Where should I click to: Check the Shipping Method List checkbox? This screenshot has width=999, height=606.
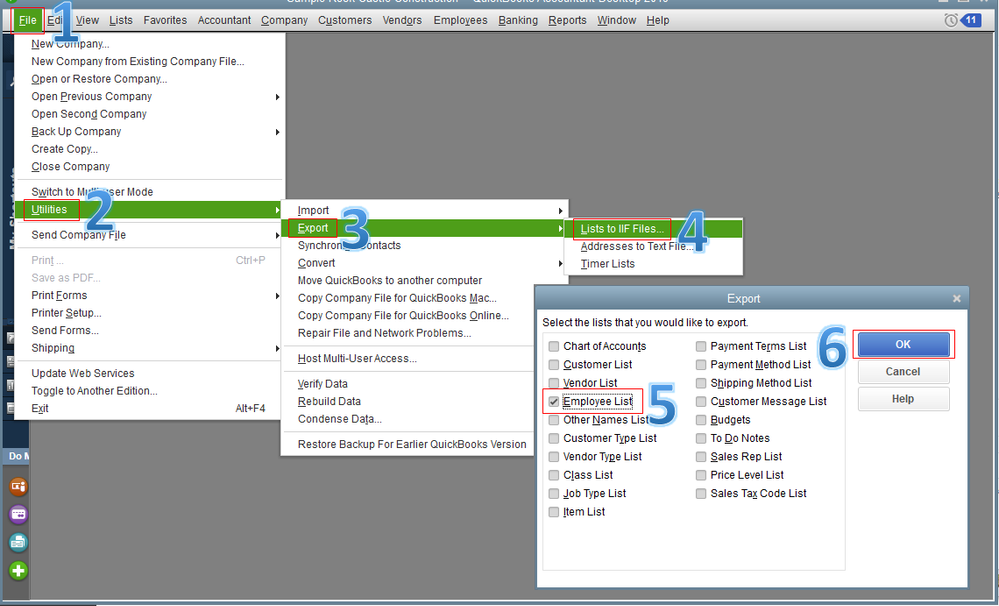pos(701,383)
